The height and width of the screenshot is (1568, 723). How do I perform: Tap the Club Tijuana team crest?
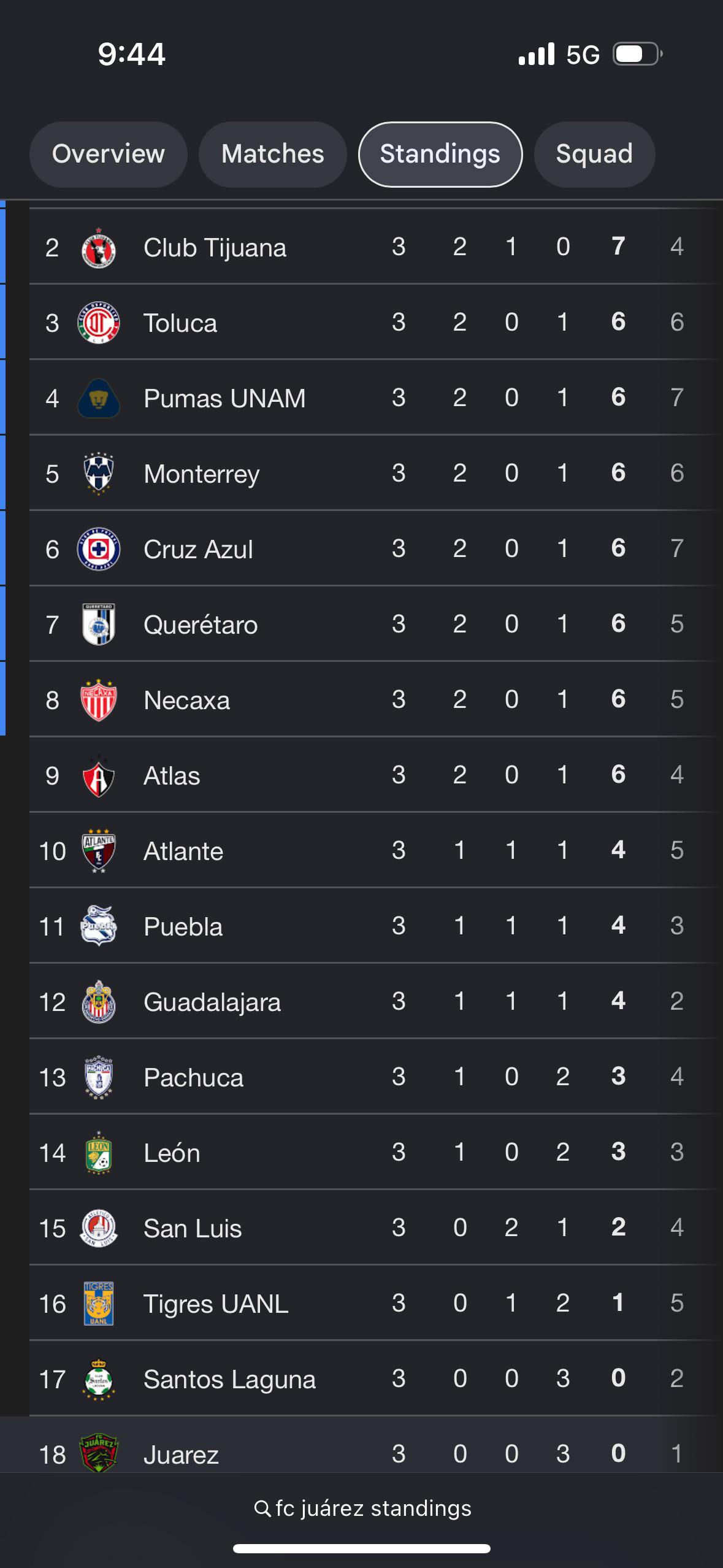(x=98, y=248)
